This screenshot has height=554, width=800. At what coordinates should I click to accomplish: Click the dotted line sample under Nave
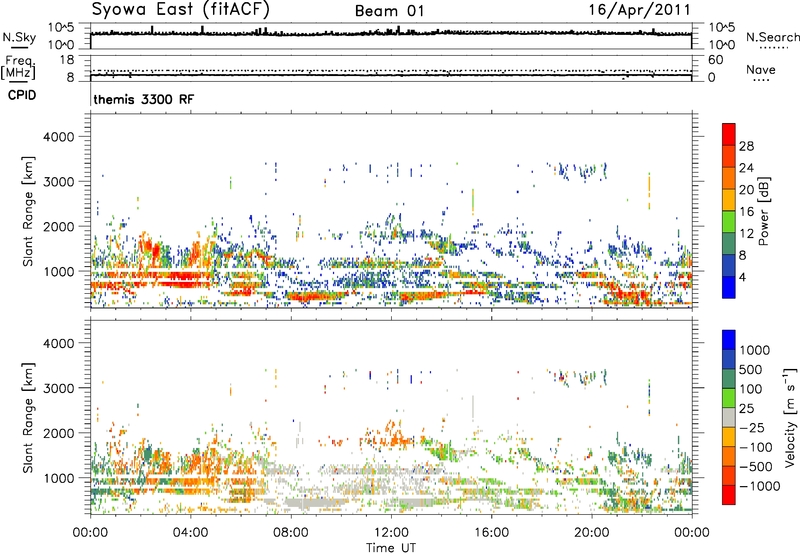click(761, 80)
